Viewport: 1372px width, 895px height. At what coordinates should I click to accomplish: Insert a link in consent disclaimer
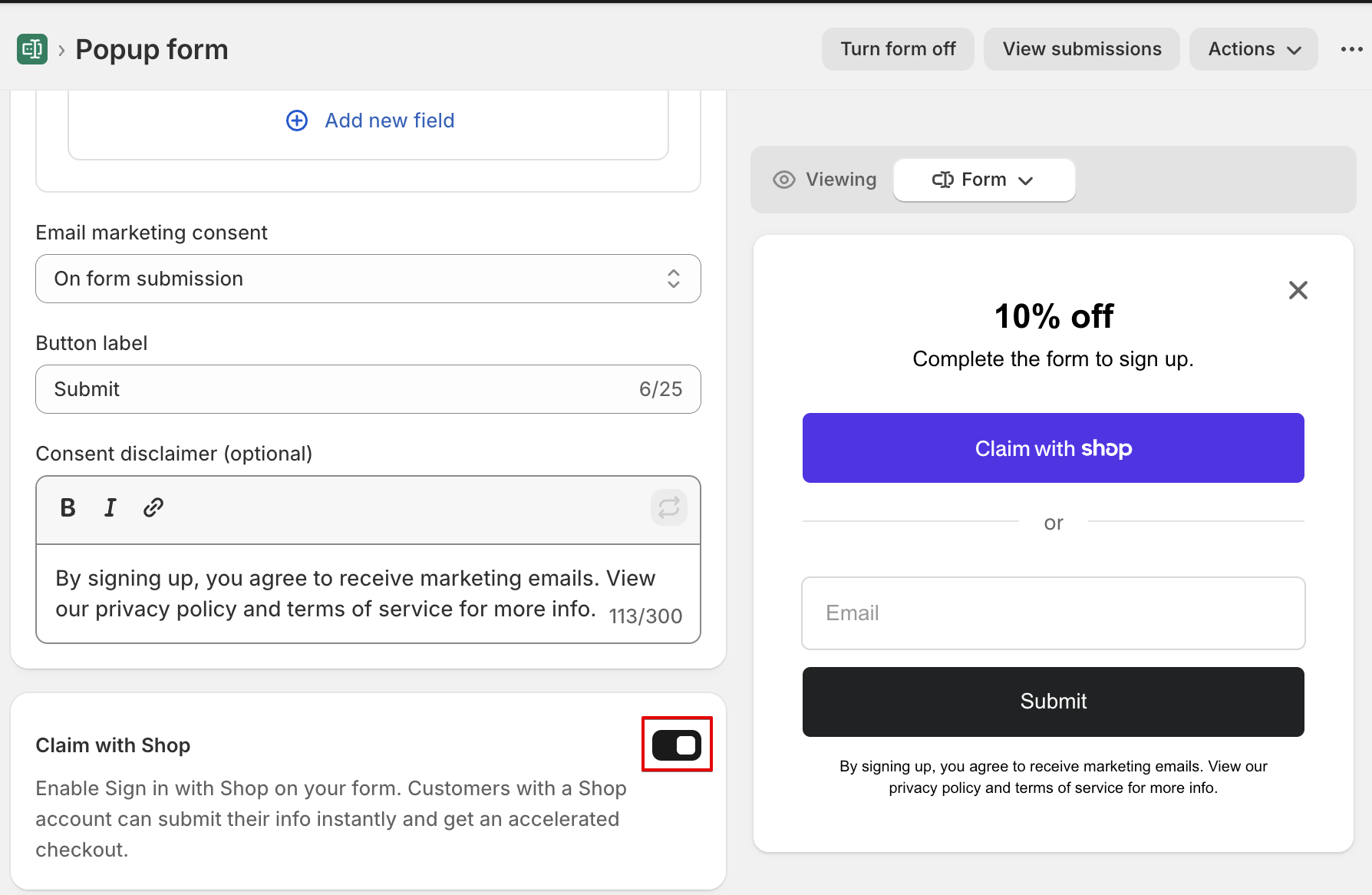click(x=153, y=507)
